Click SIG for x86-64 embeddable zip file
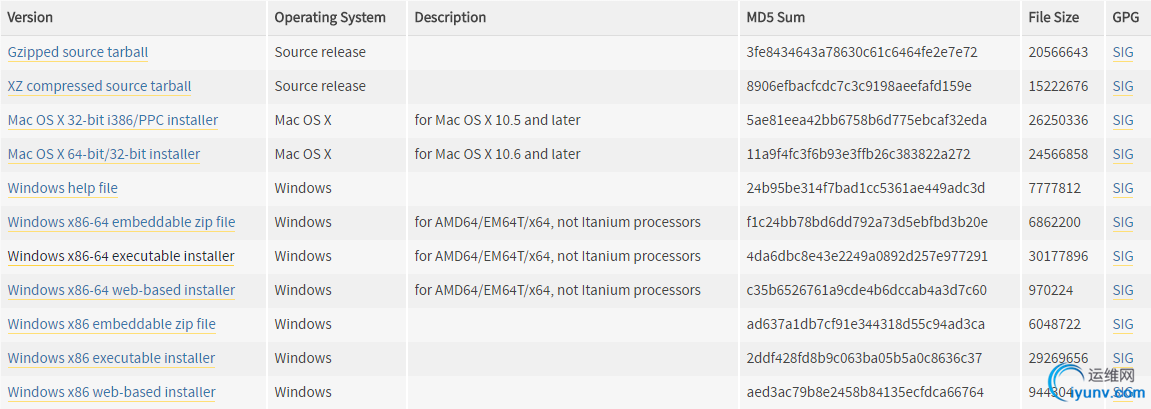Screen dimensions: 1151x409 coord(1123,222)
